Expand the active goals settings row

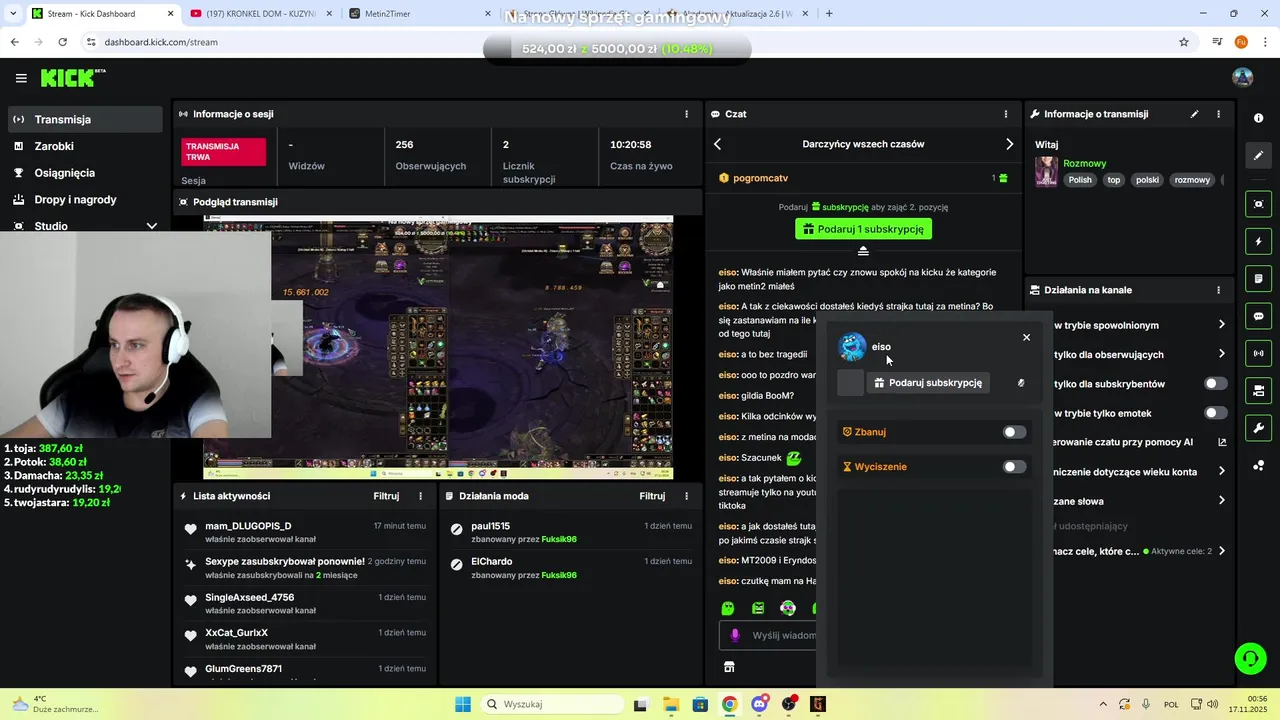pyautogui.click(x=1221, y=551)
